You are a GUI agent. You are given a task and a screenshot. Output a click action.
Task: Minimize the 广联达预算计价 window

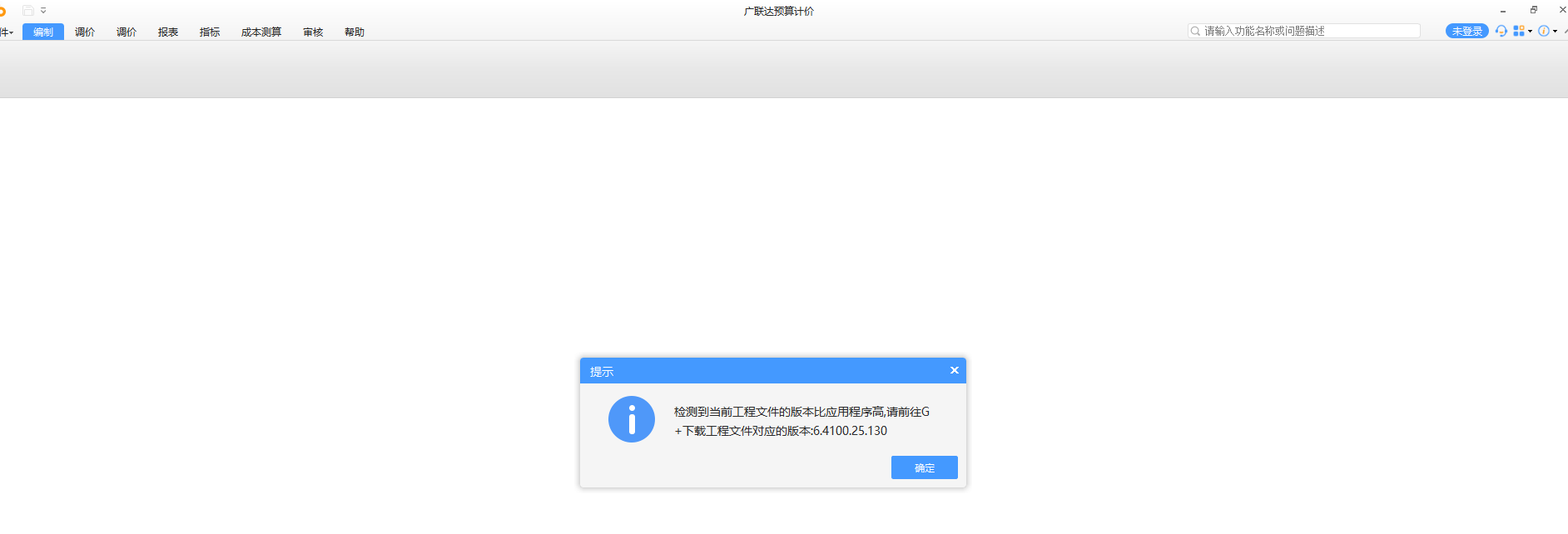pos(1503,11)
